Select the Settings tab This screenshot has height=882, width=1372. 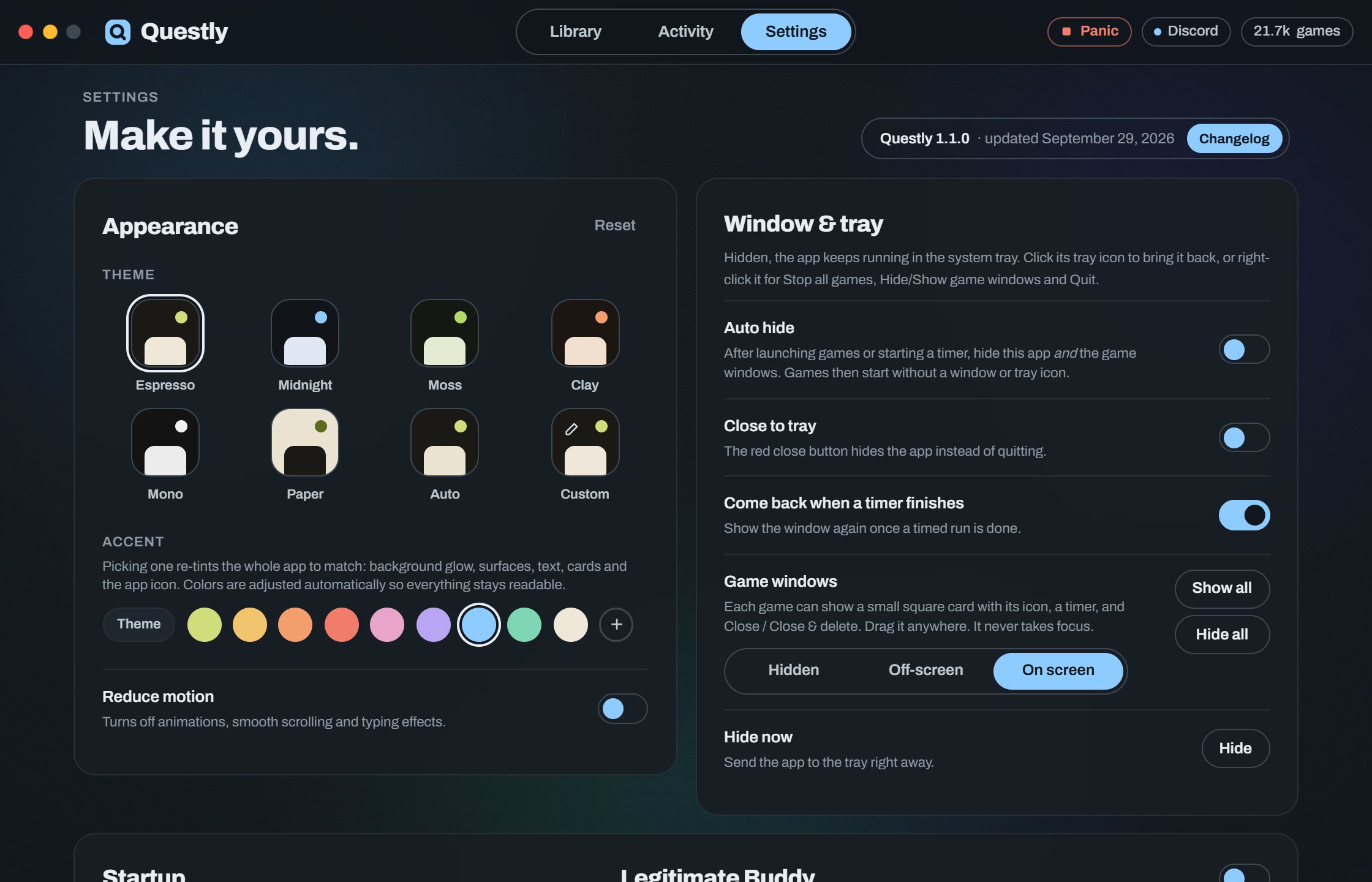click(796, 32)
